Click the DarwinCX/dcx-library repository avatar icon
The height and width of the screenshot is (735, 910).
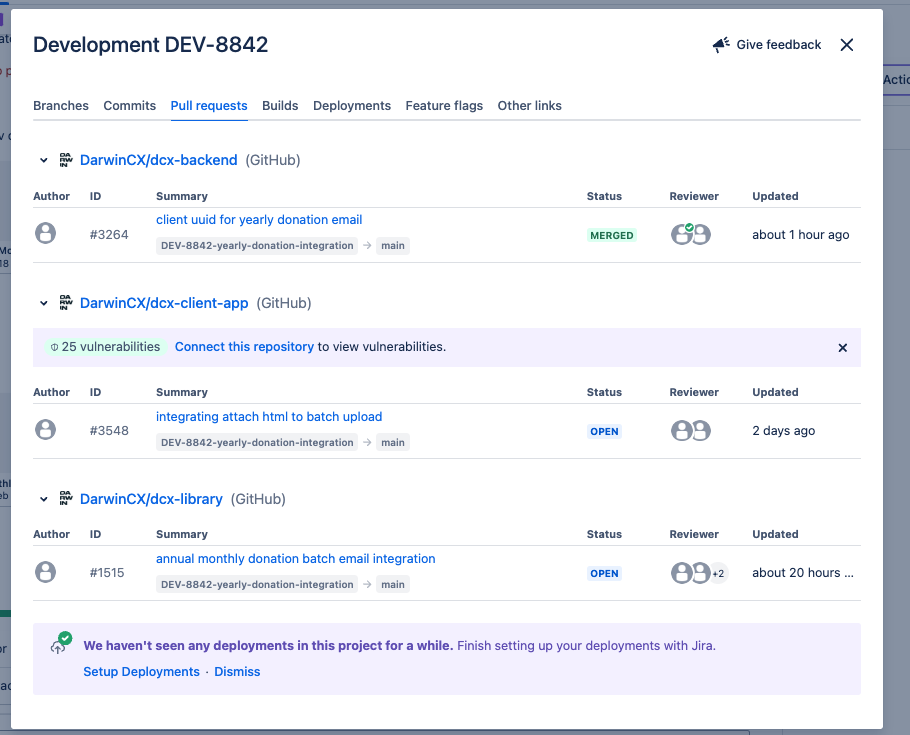pyautogui.click(x=66, y=499)
